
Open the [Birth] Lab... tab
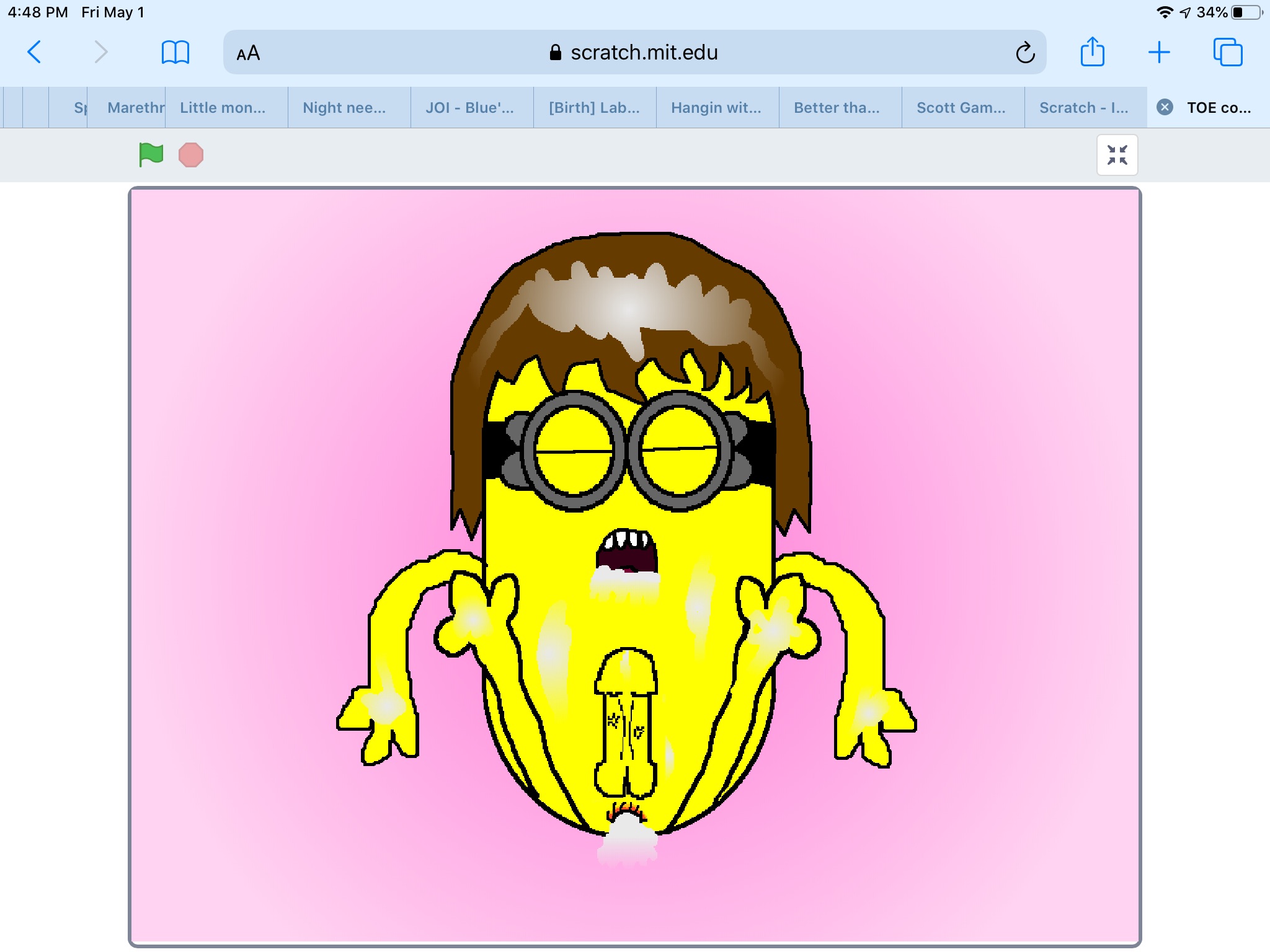click(593, 108)
